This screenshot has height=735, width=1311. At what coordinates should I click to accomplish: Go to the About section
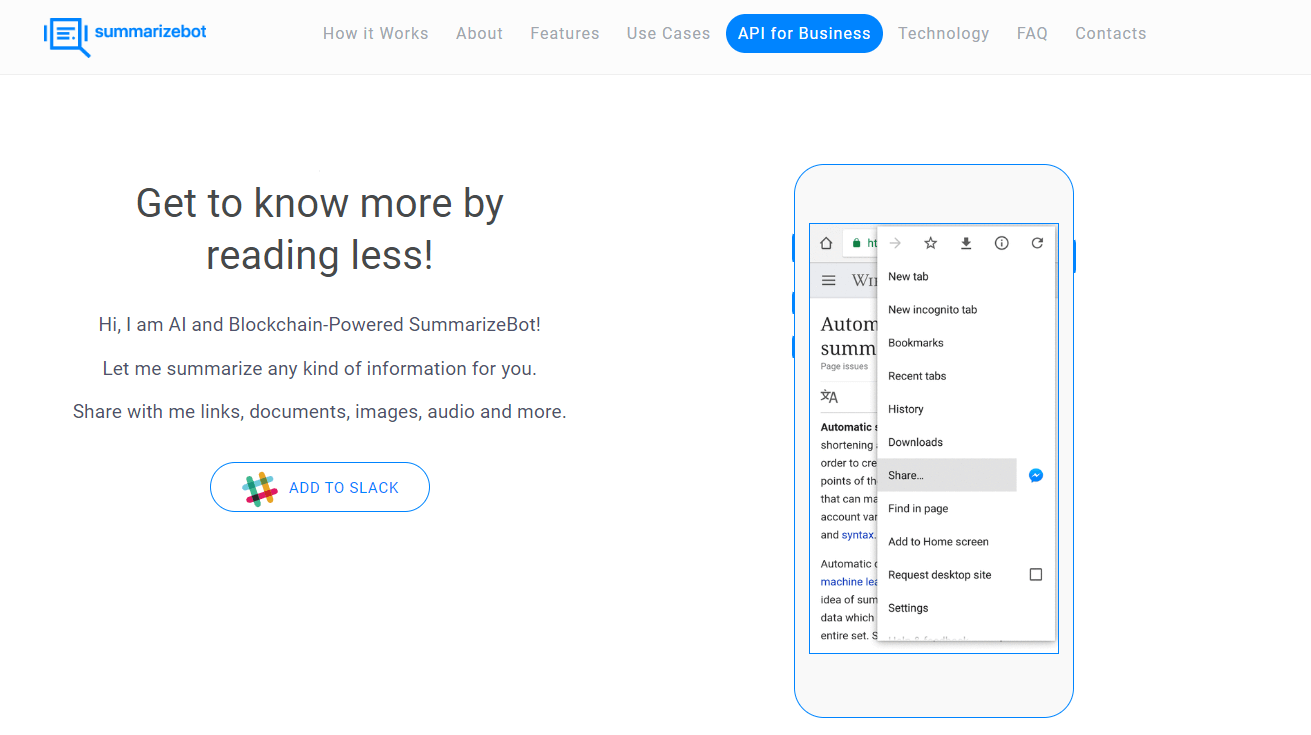coord(479,33)
